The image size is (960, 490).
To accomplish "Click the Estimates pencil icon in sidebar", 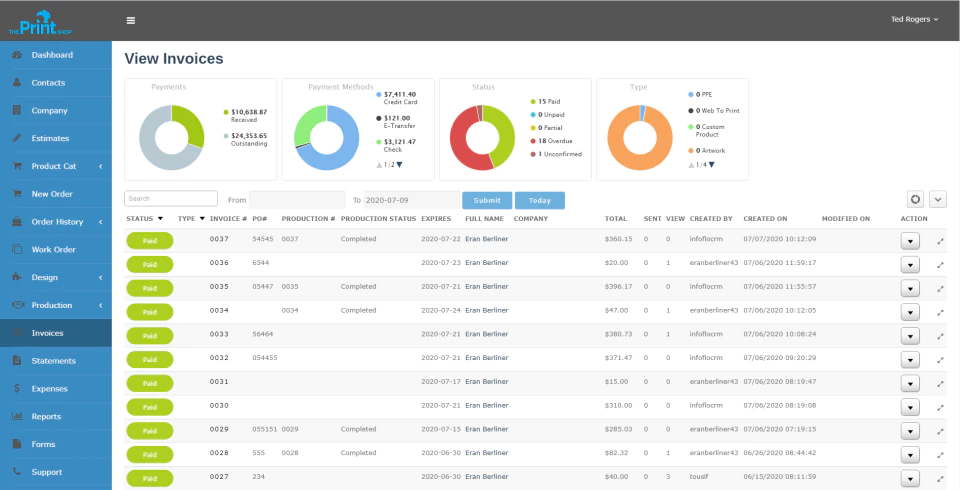I will coord(17,138).
